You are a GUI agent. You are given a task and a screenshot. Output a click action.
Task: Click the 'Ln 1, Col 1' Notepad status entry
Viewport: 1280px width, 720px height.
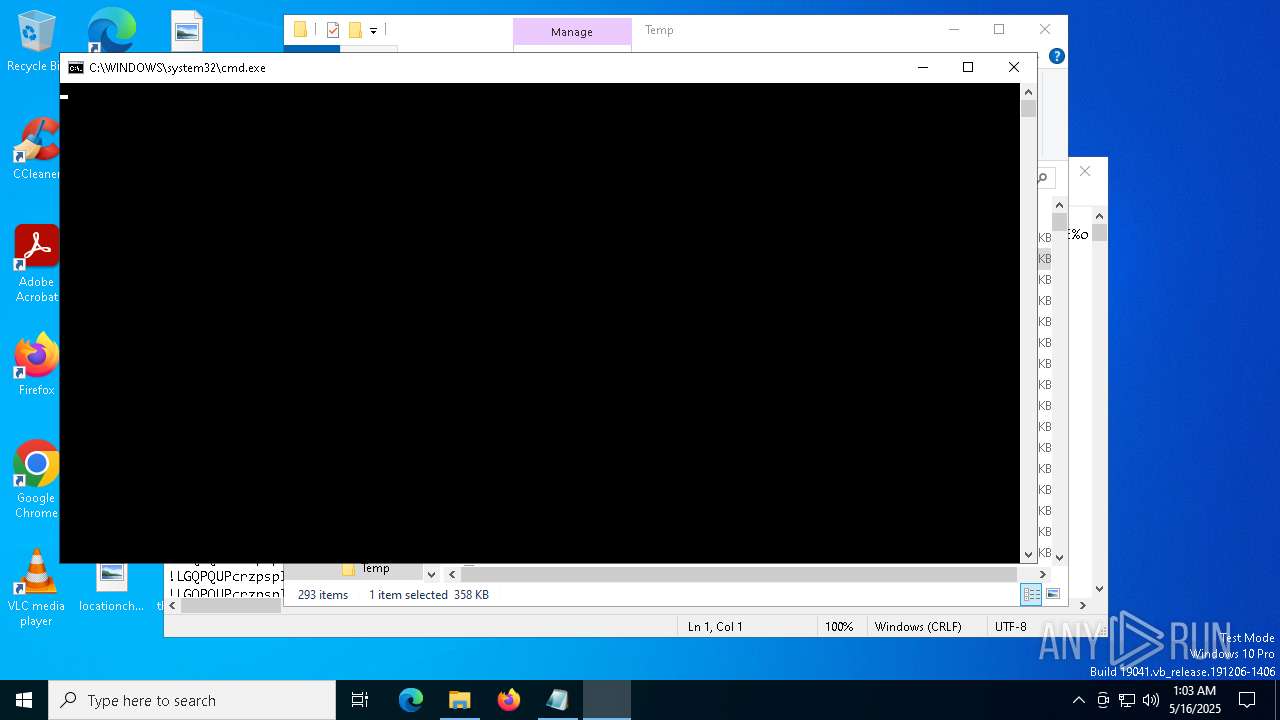[715, 627]
